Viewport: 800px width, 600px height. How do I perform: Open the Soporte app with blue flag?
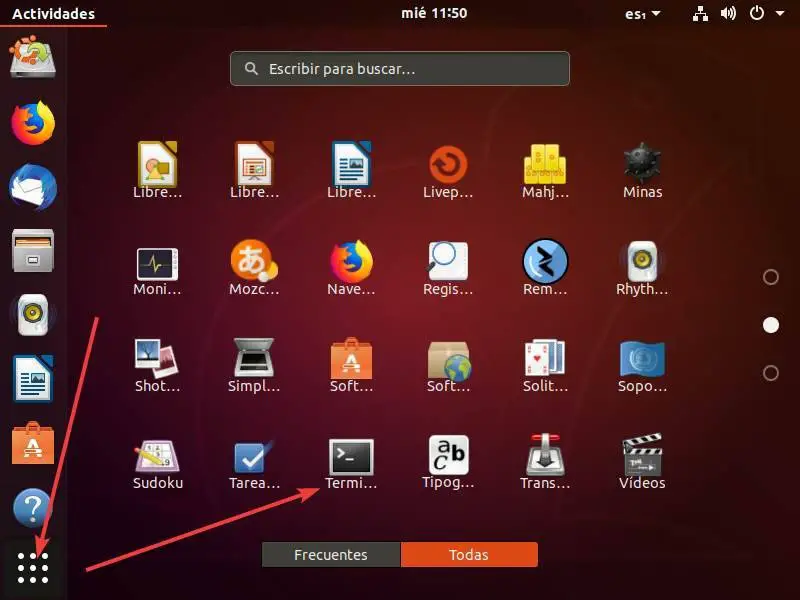point(642,359)
